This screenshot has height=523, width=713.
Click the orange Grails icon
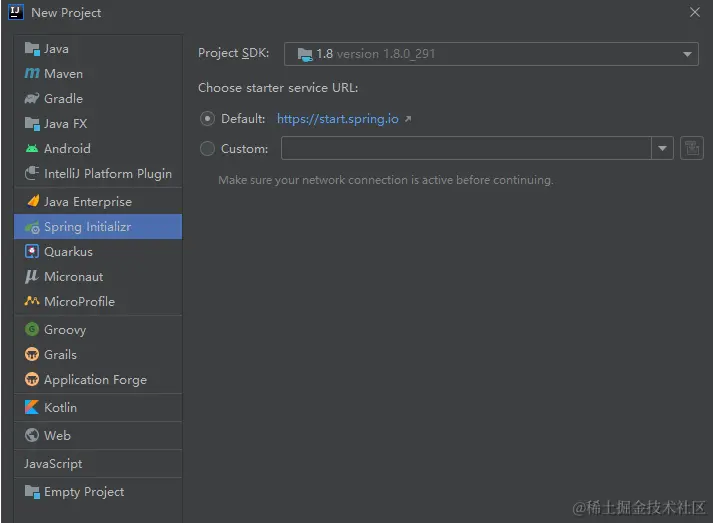32,354
